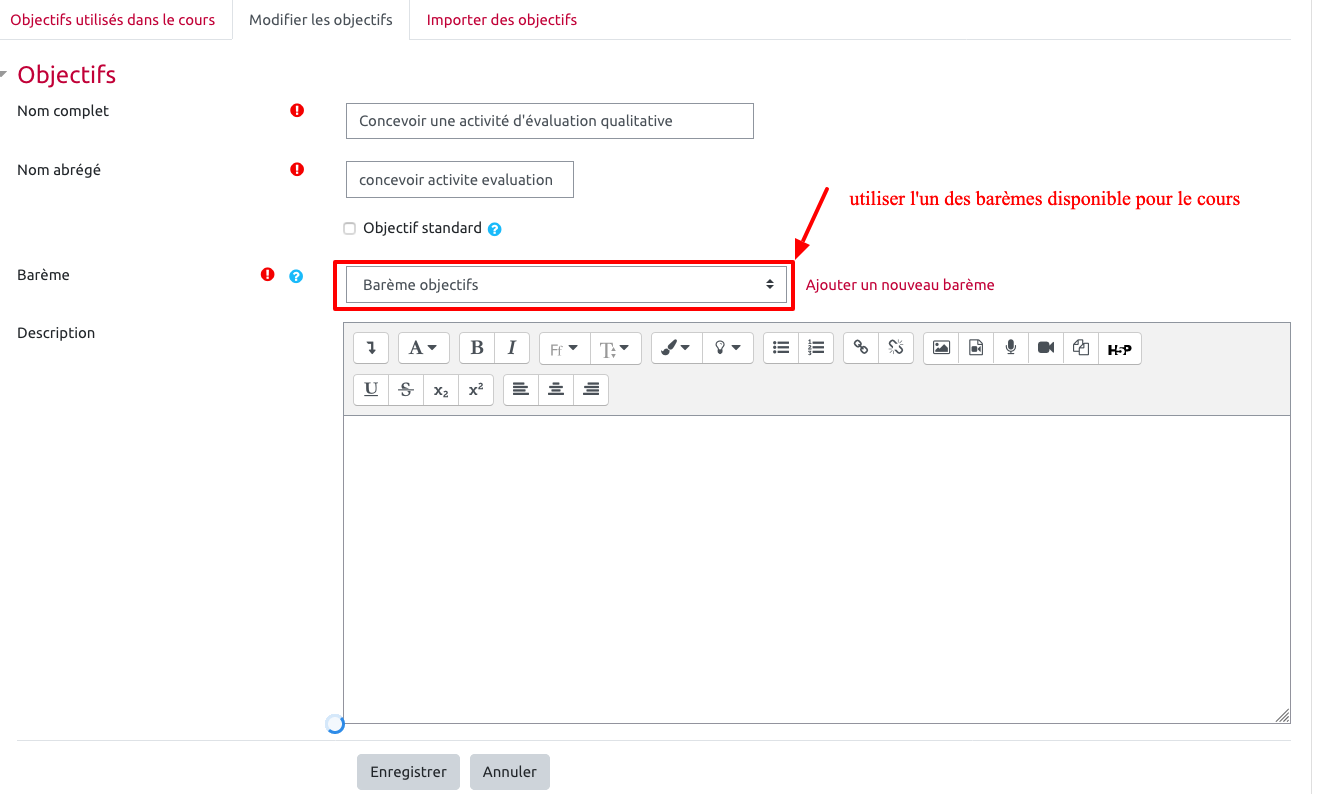This screenshot has width=1320, height=794.
Task: Expand the paragraph styles dropdown
Action: coord(424,348)
